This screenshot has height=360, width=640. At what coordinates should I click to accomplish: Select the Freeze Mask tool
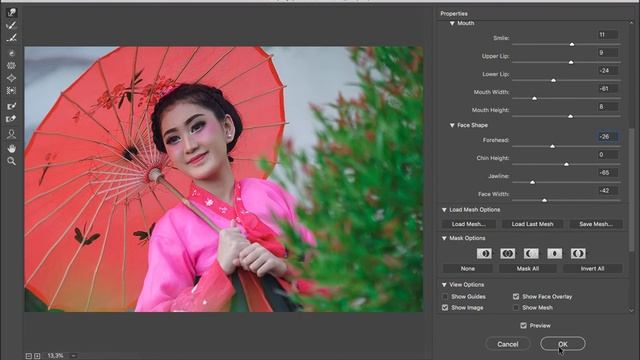(x=11, y=106)
